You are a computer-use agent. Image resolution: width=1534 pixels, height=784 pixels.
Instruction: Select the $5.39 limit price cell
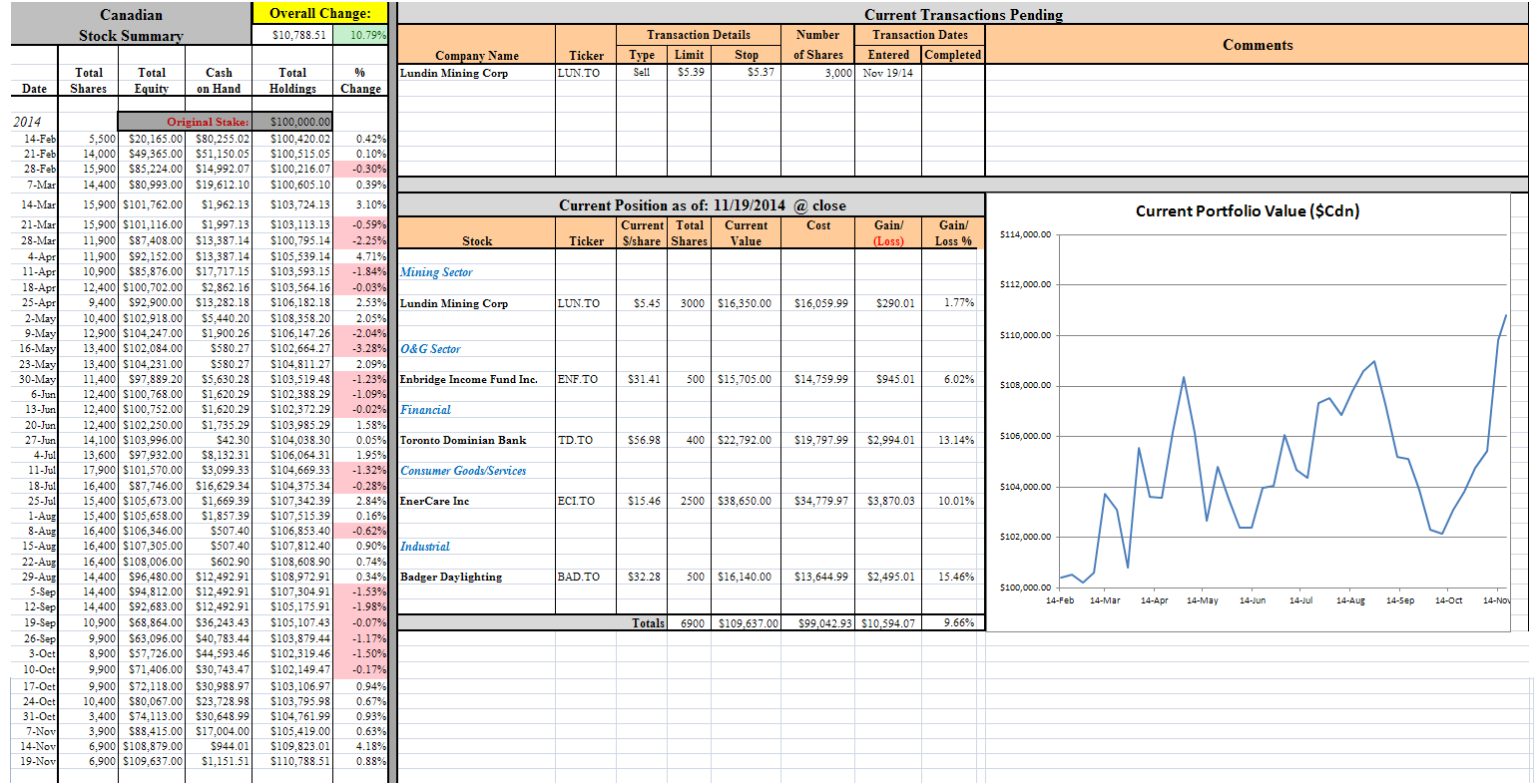point(690,72)
